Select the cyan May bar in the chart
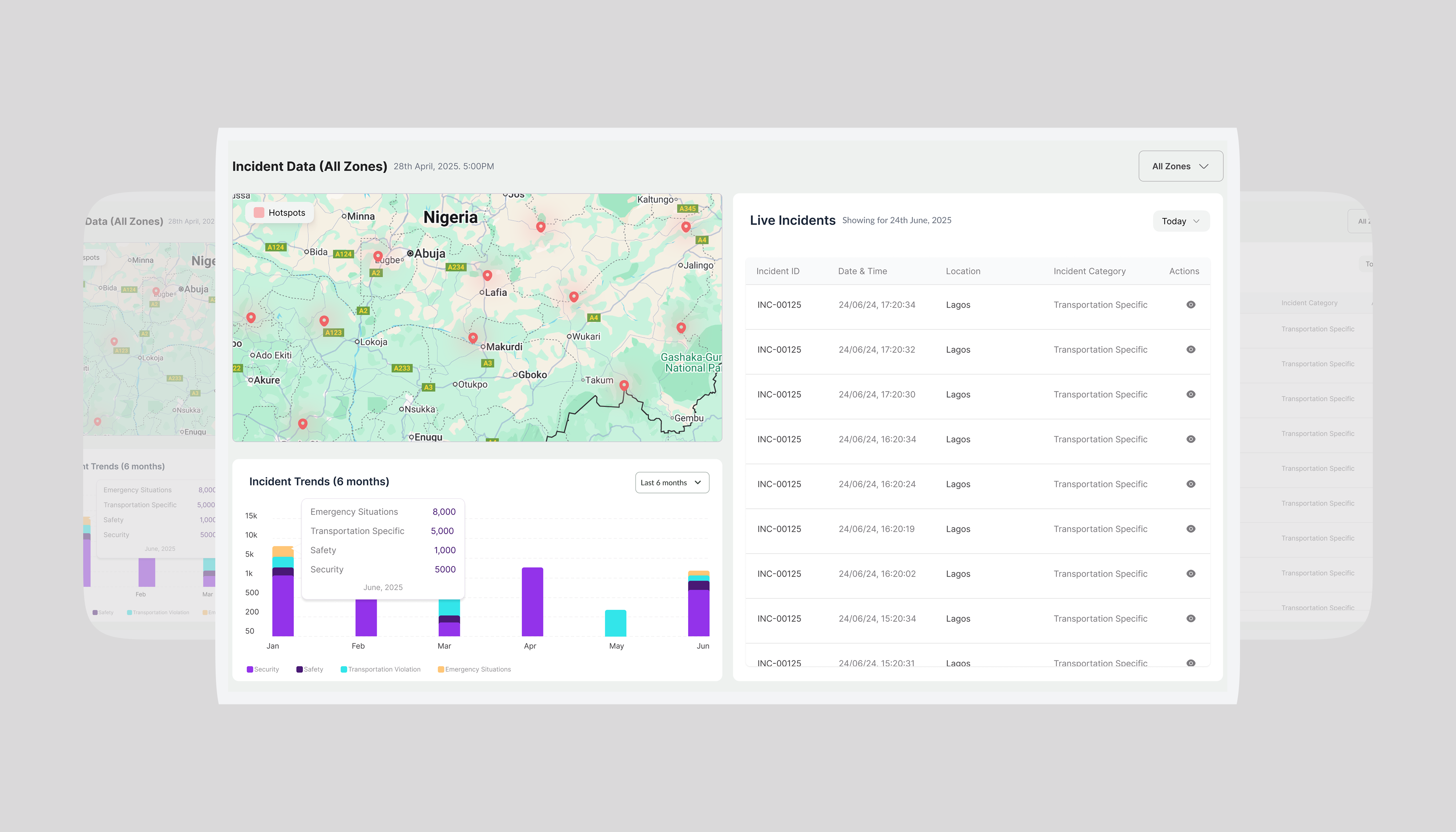Screen dimensions: 1456x832 coord(615,623)
